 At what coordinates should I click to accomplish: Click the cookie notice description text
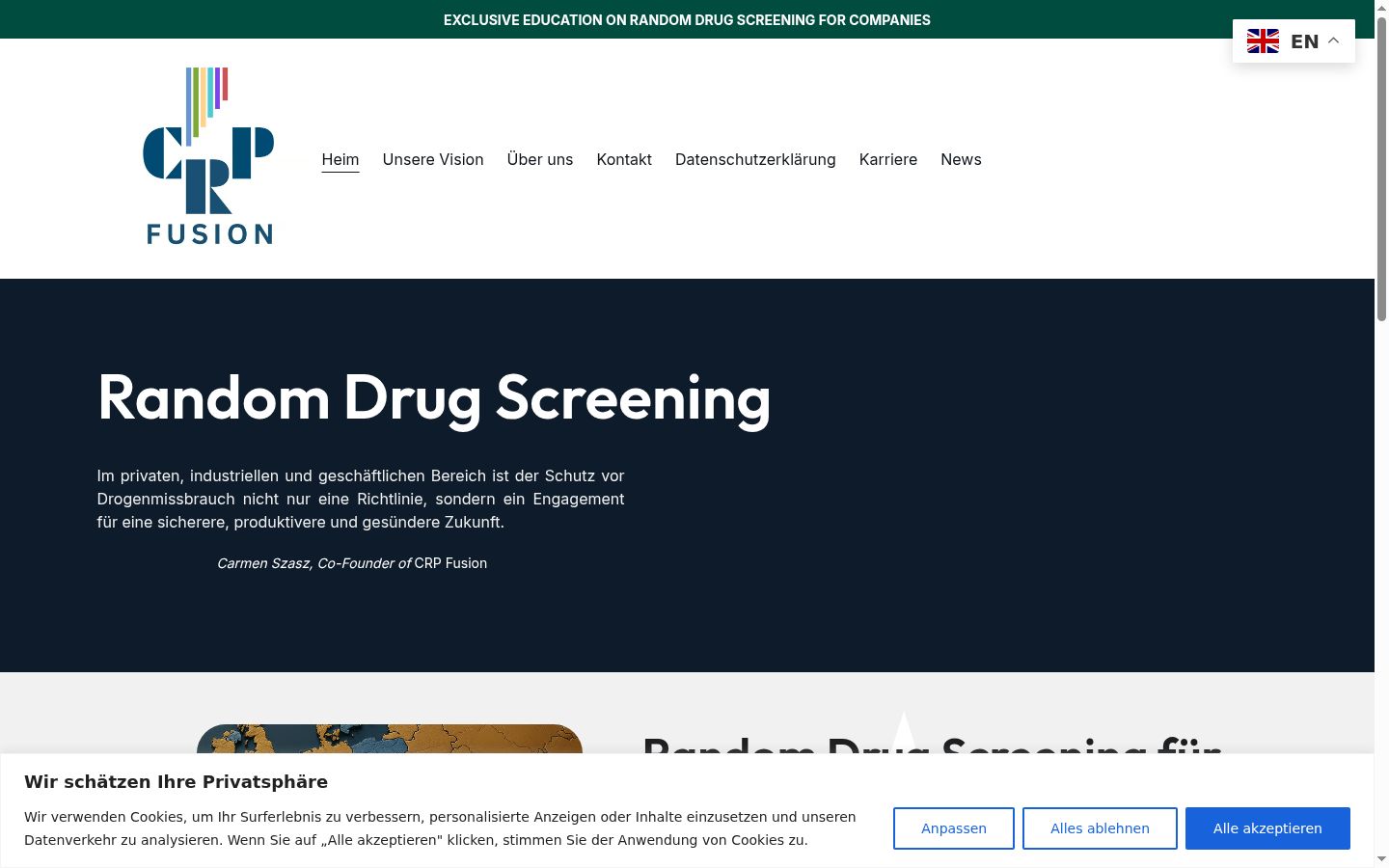click(440, 828)
